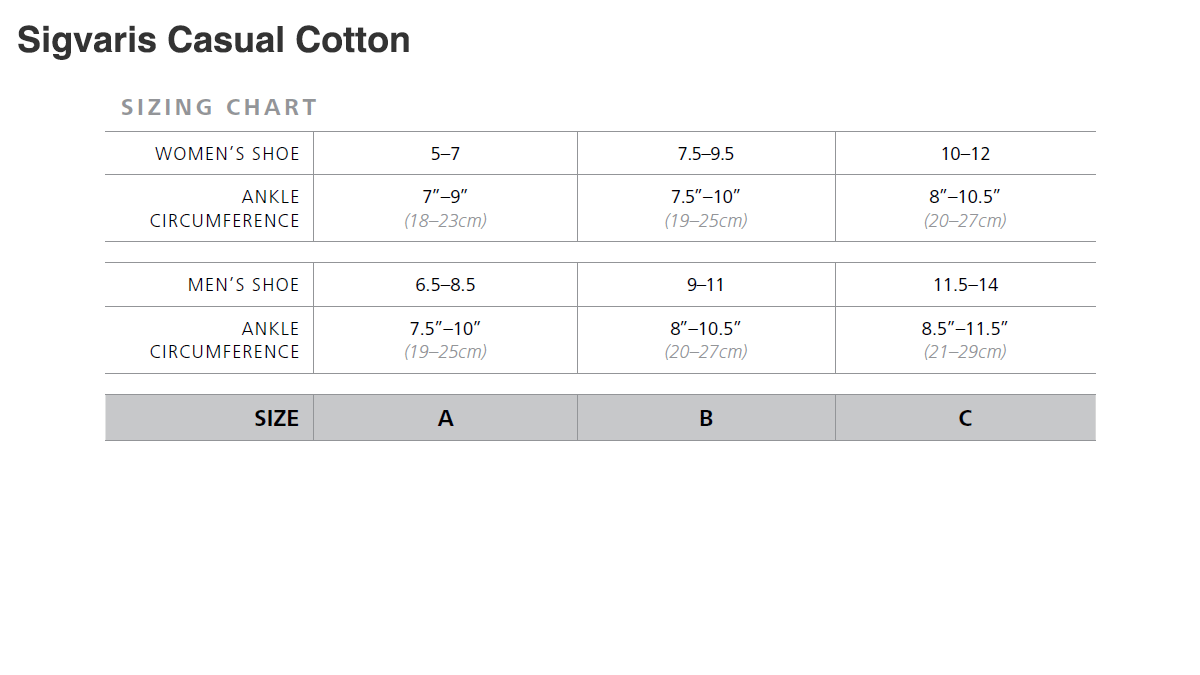Select size 'A' in the size row
The height and width of the screenshot is (675, 1200).
click(445, 418)
